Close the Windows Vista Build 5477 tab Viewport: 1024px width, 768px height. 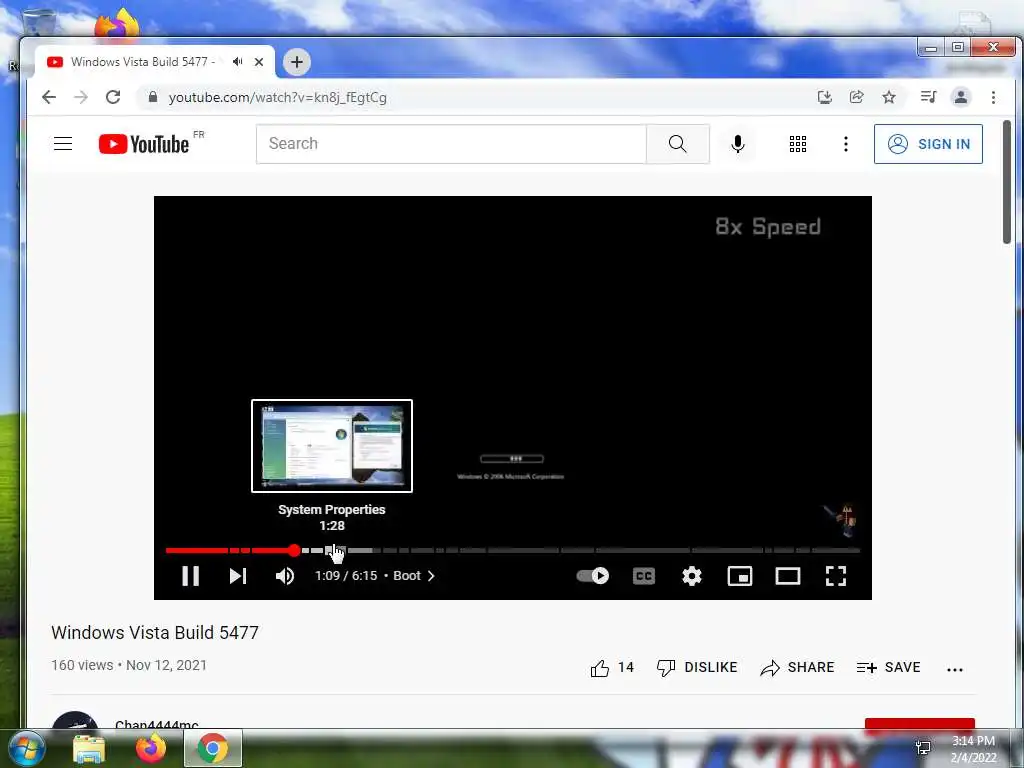[x=259, y=62]
